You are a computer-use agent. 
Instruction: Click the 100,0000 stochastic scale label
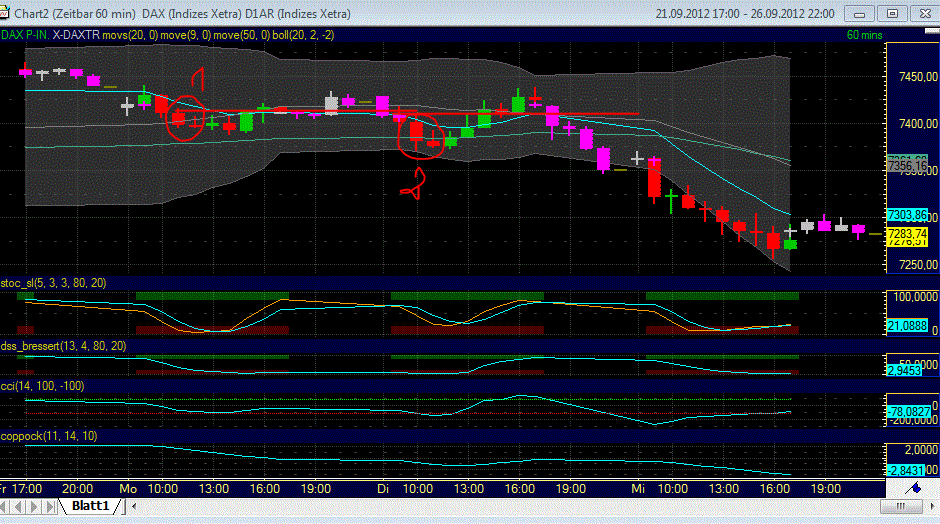915,297
